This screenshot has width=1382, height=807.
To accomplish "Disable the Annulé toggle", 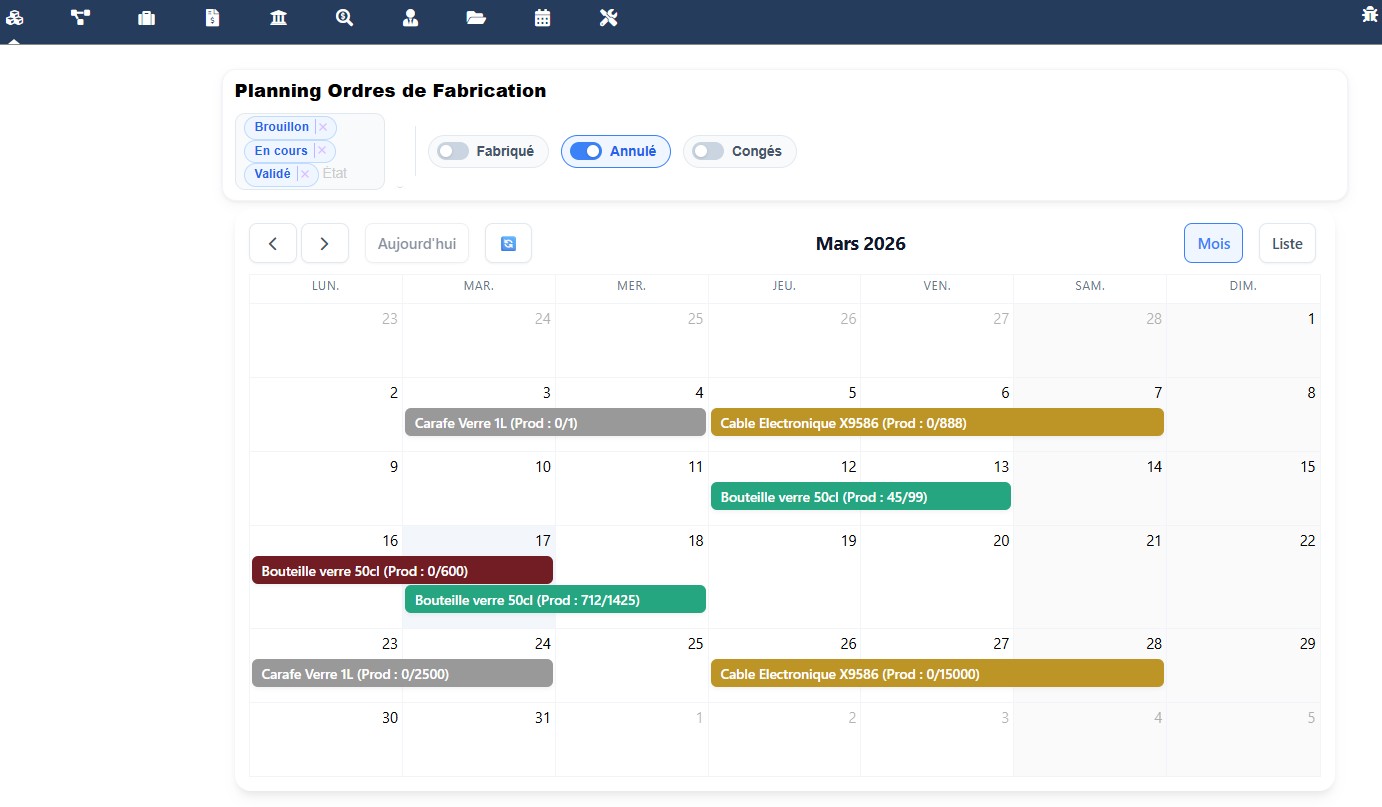I will [x=592, y=151].
